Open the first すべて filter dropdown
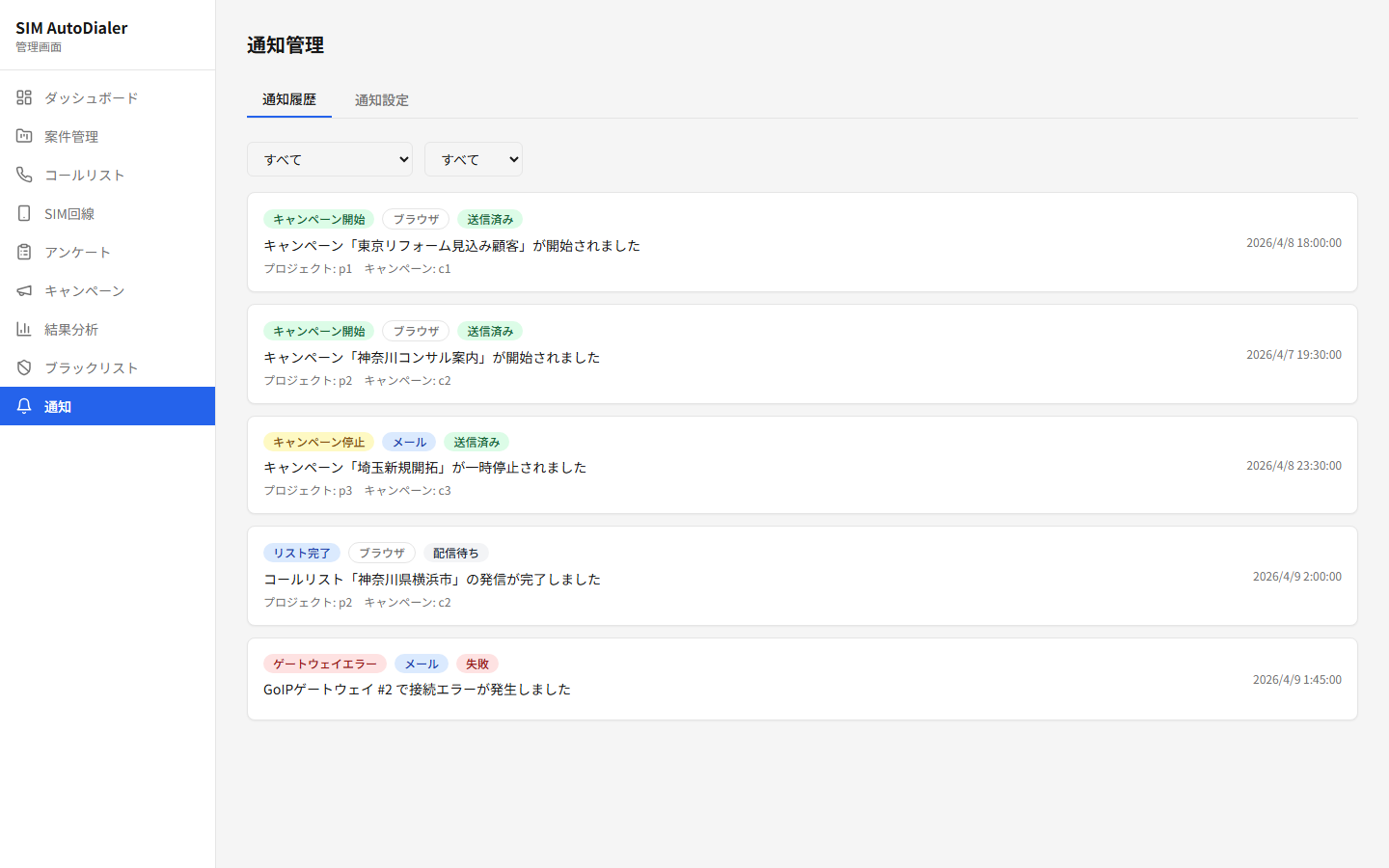The width and height of the screenshot is (1389, 868). pyautogui.click(x=330, y=159)
